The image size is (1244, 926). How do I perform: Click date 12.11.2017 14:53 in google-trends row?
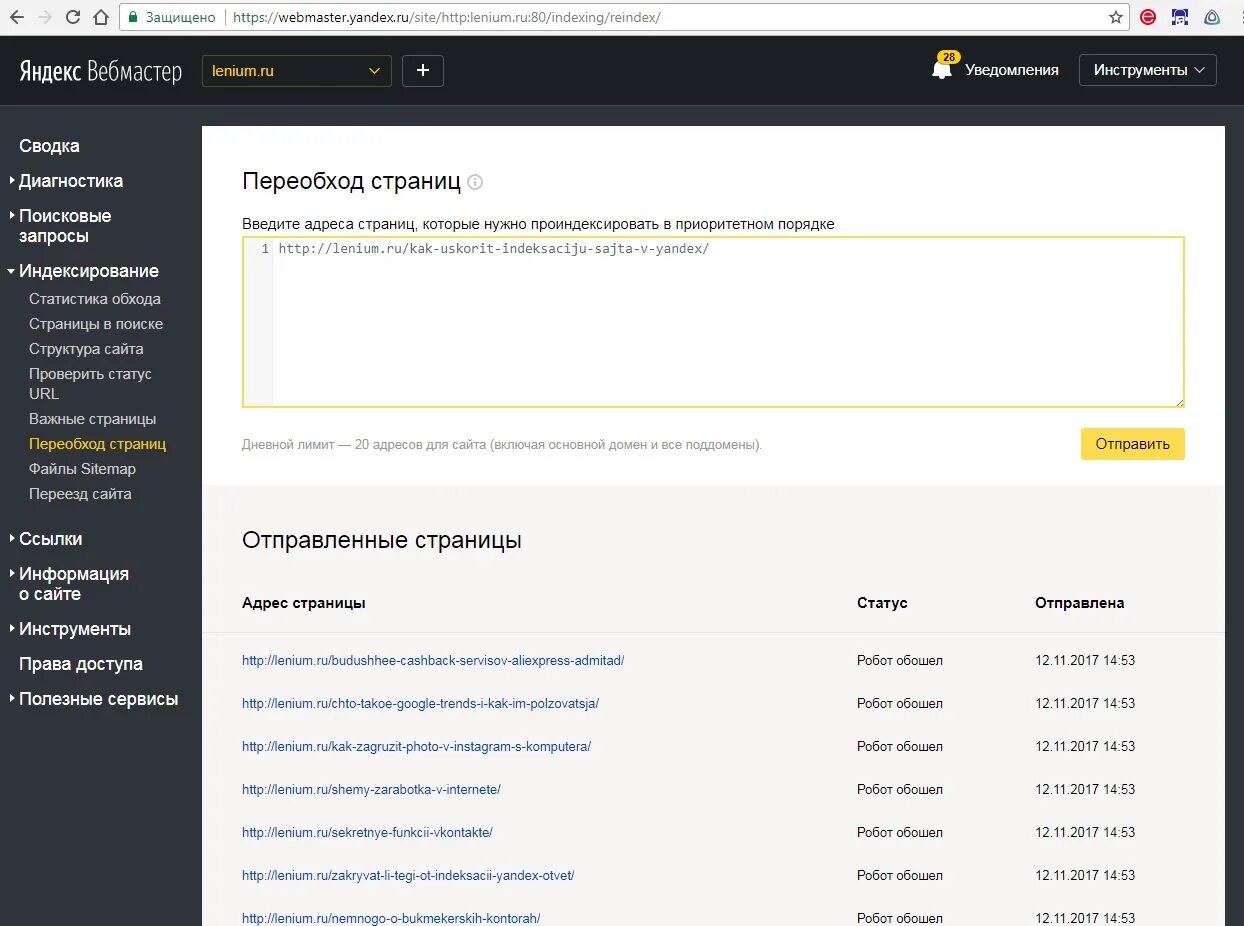[x=1085, y=704]
